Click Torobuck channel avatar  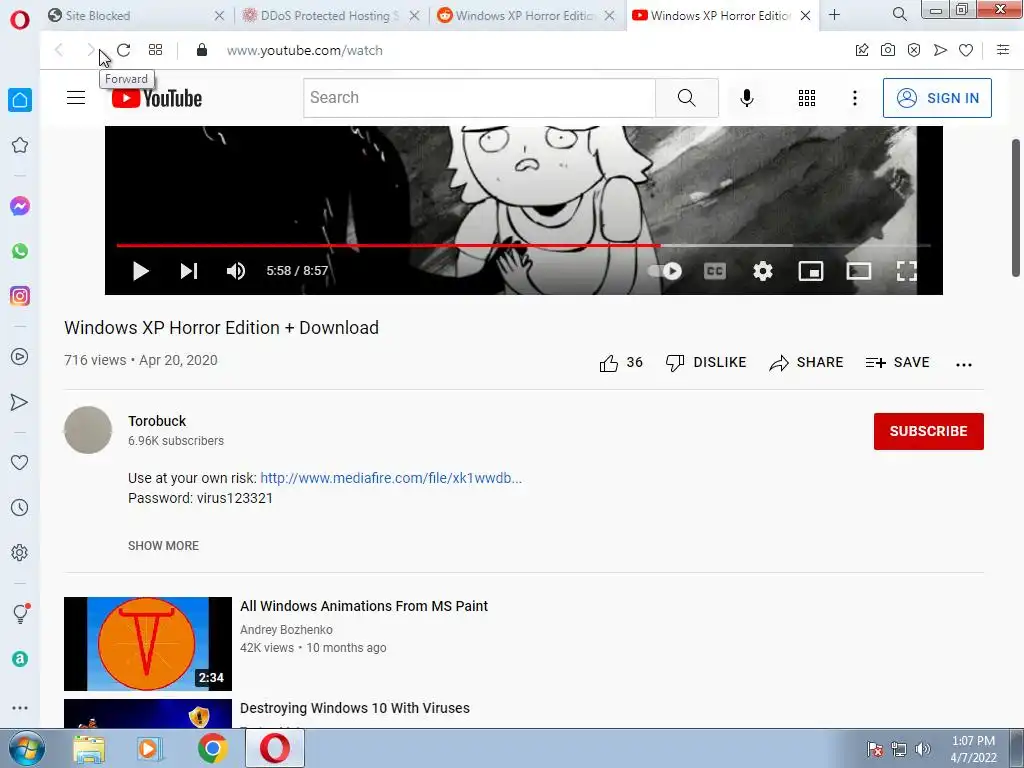(x=88, y=430)
